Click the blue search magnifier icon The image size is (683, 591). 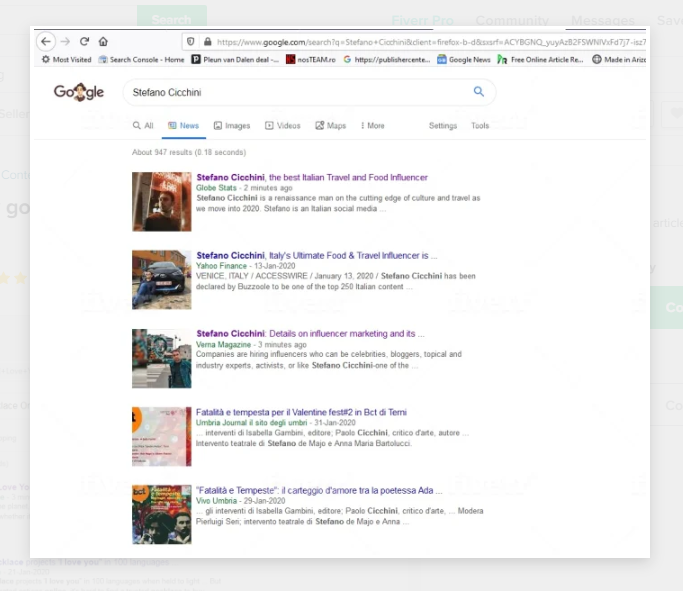pyautogui.click(x=479, y=92)
